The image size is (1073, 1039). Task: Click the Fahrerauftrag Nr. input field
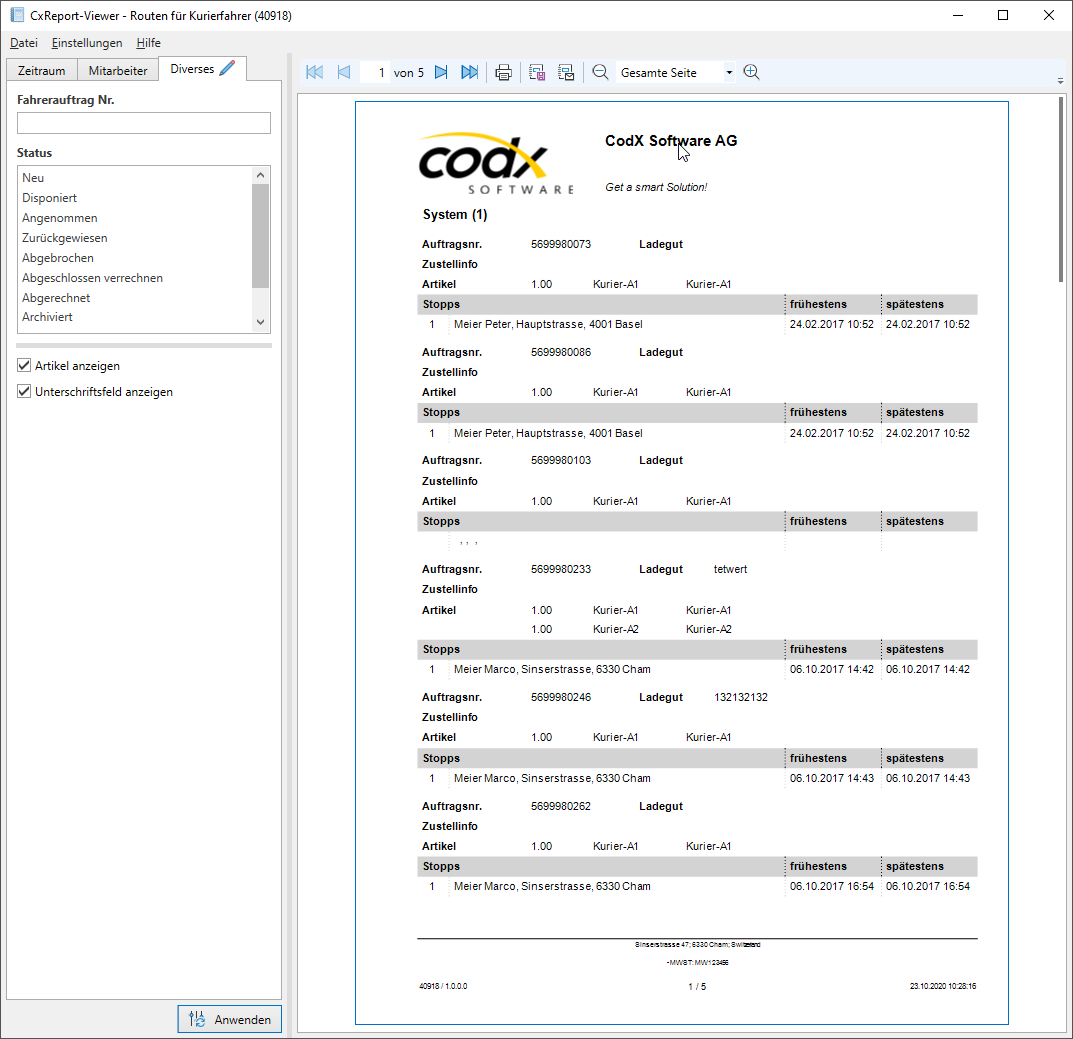click(144, 123)
